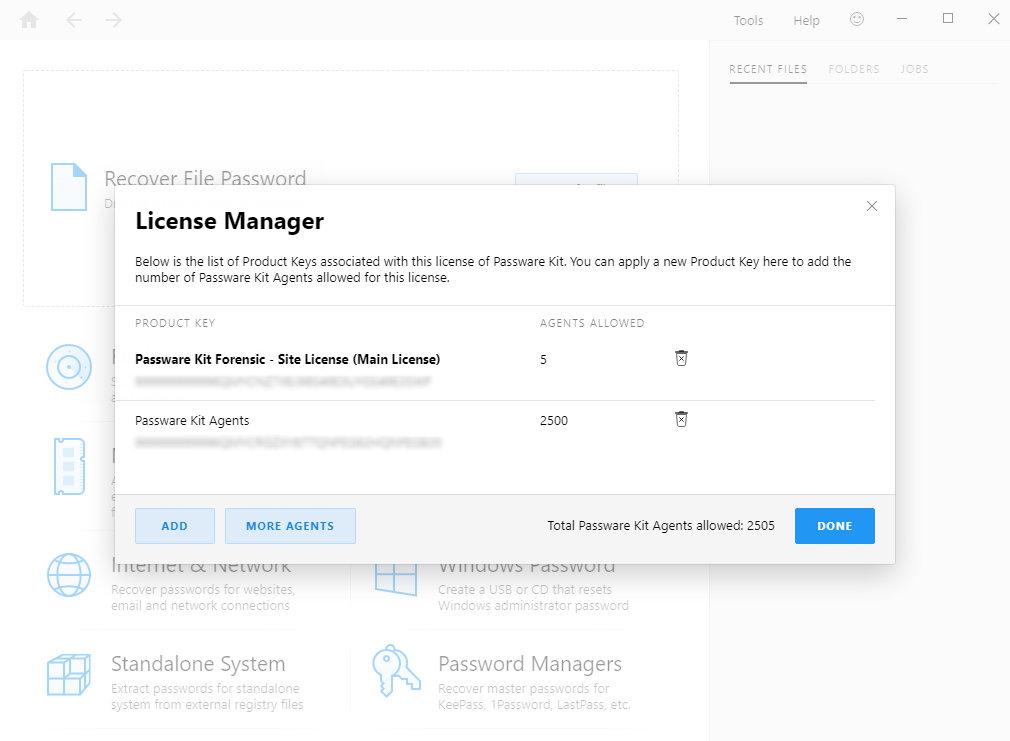
Task: Maximize the Passware Kit window
Action: tap(948, 19)
